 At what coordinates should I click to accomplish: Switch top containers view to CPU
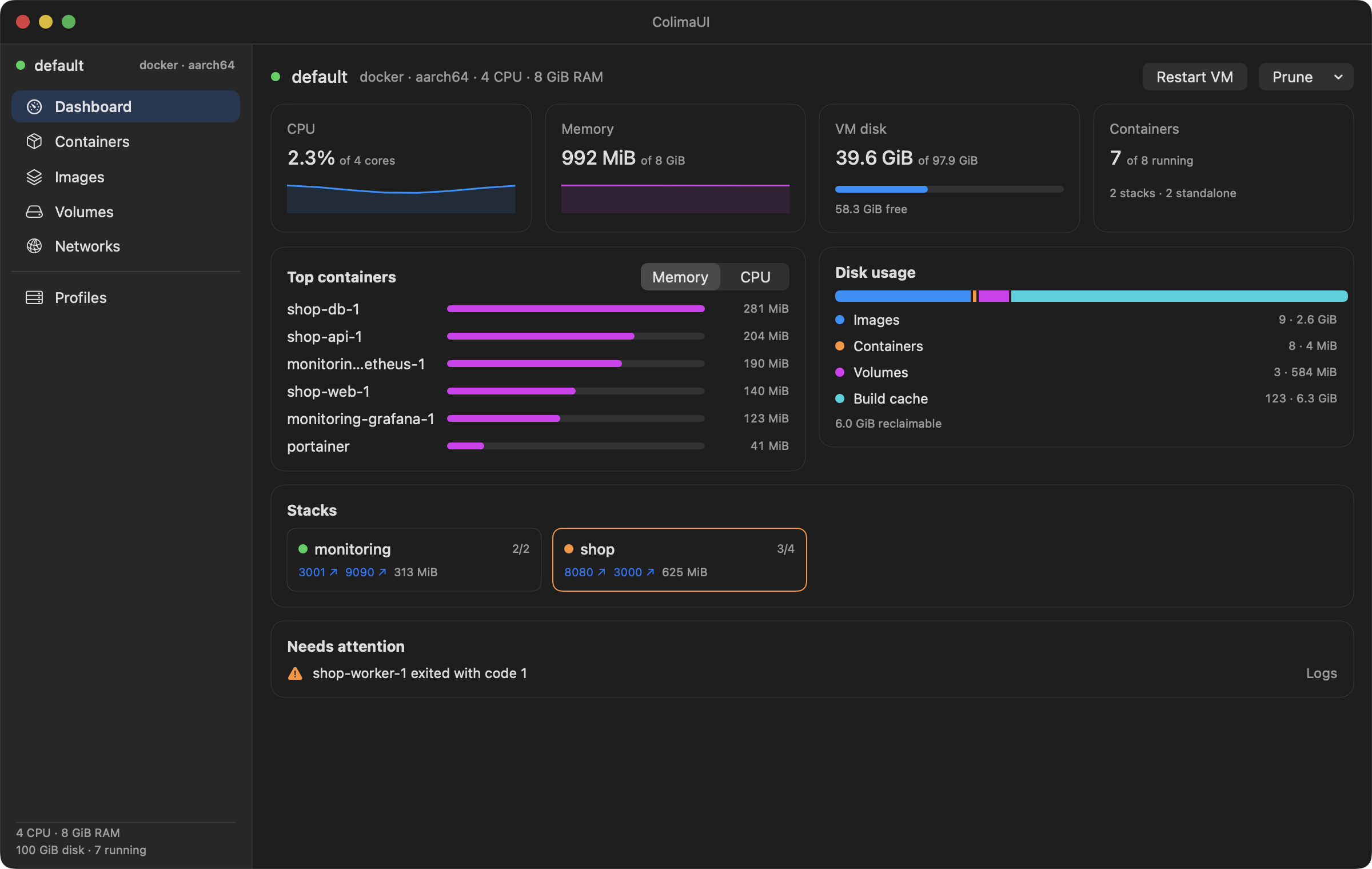pyautogui.click(x=755, y=277)
